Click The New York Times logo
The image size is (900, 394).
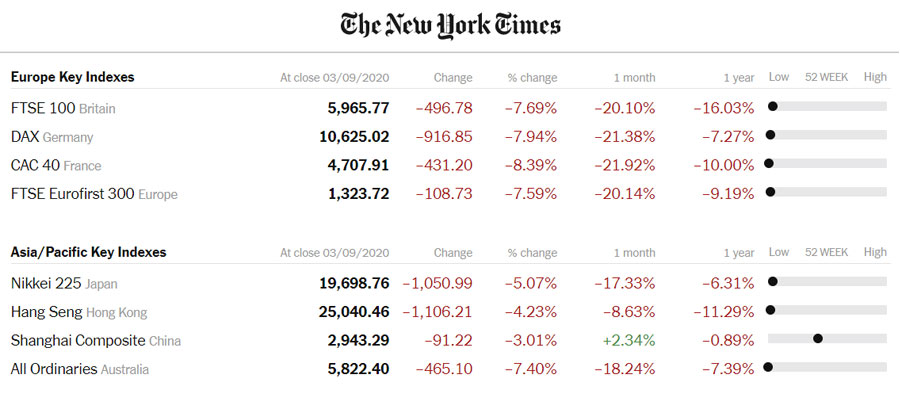coord(450,26)
